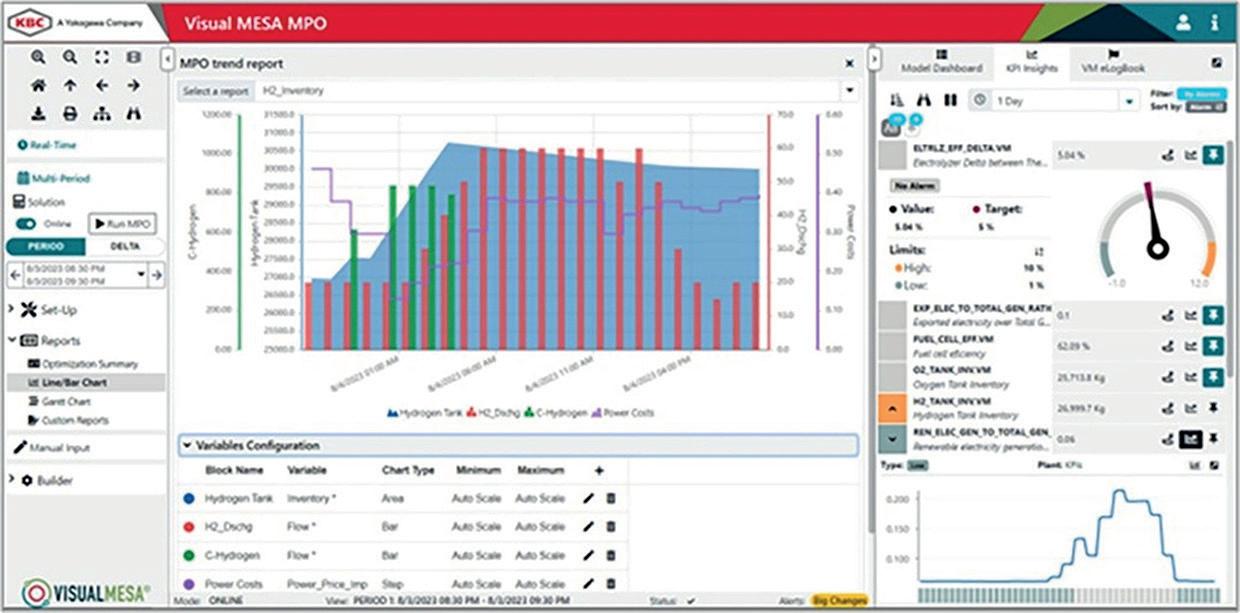Toggle H2_Dschg series in chart legend
The height and width of the screenshot is (613, 1240).
point(494,412)
